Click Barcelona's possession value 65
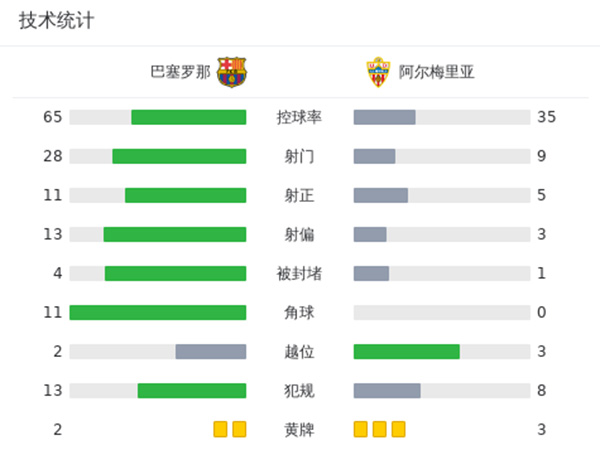Screen dimensions: 600x450 (x=53, y=117)
